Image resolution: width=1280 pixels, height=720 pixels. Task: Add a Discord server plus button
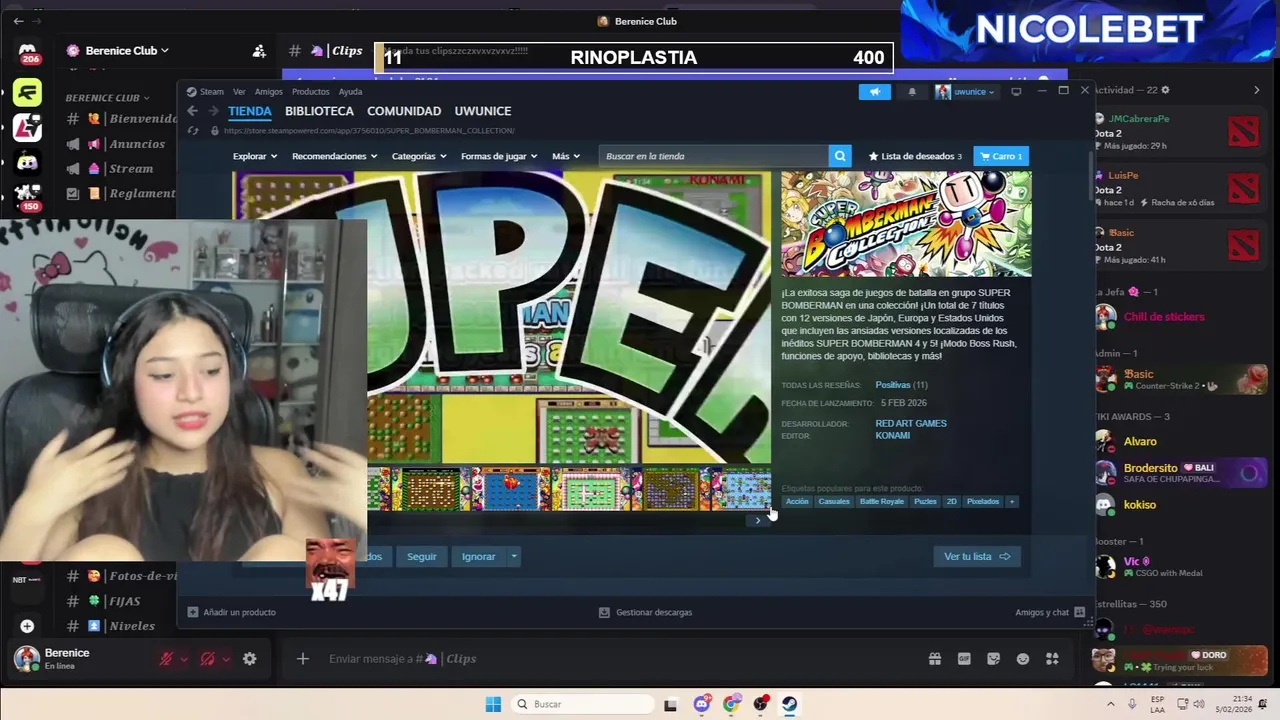pos(27,626)
